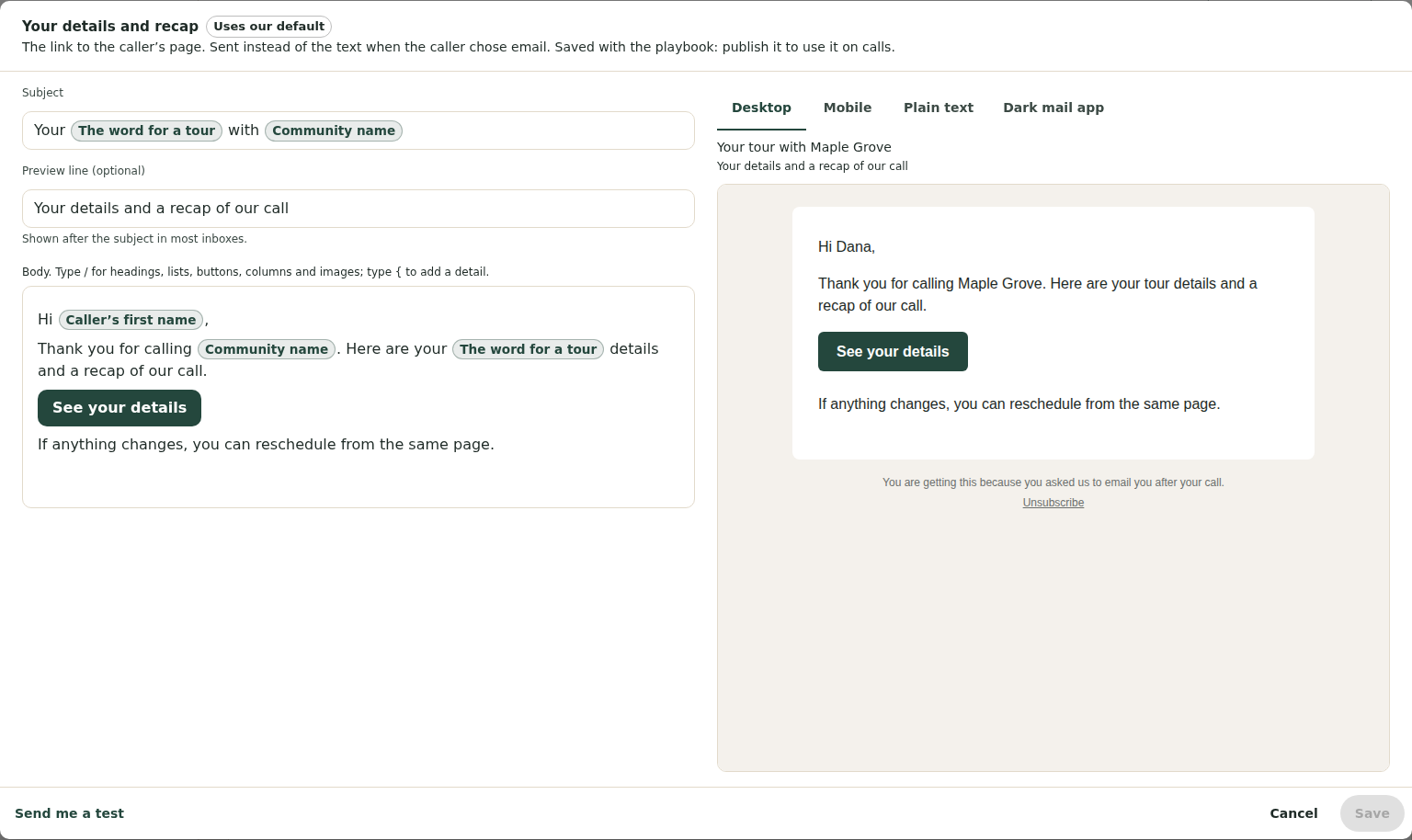Viewport: 1412px width, 840px height.
Task: Click 'Hi Dana,' in the email preview
Action: click(x=847, y=247)
